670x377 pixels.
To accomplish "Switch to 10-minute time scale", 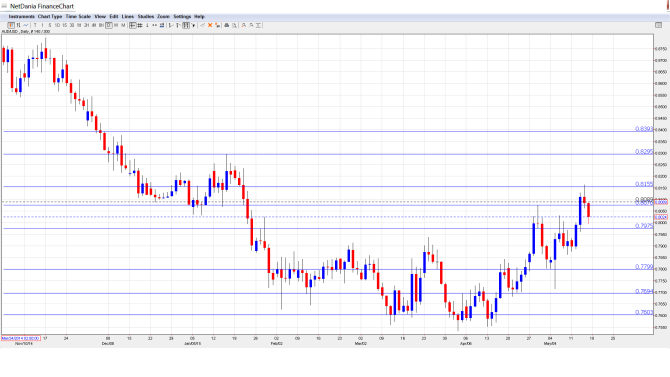I will coord(57,26).
